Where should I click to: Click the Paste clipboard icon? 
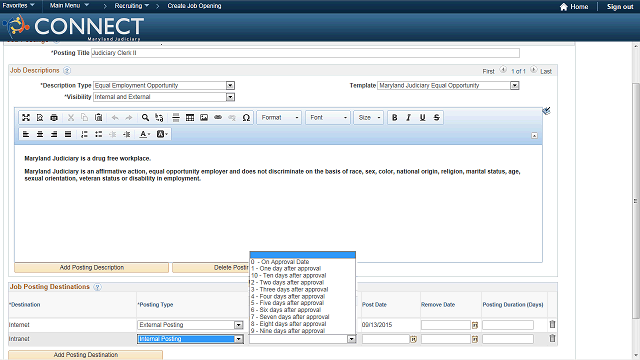pos(98,118)
